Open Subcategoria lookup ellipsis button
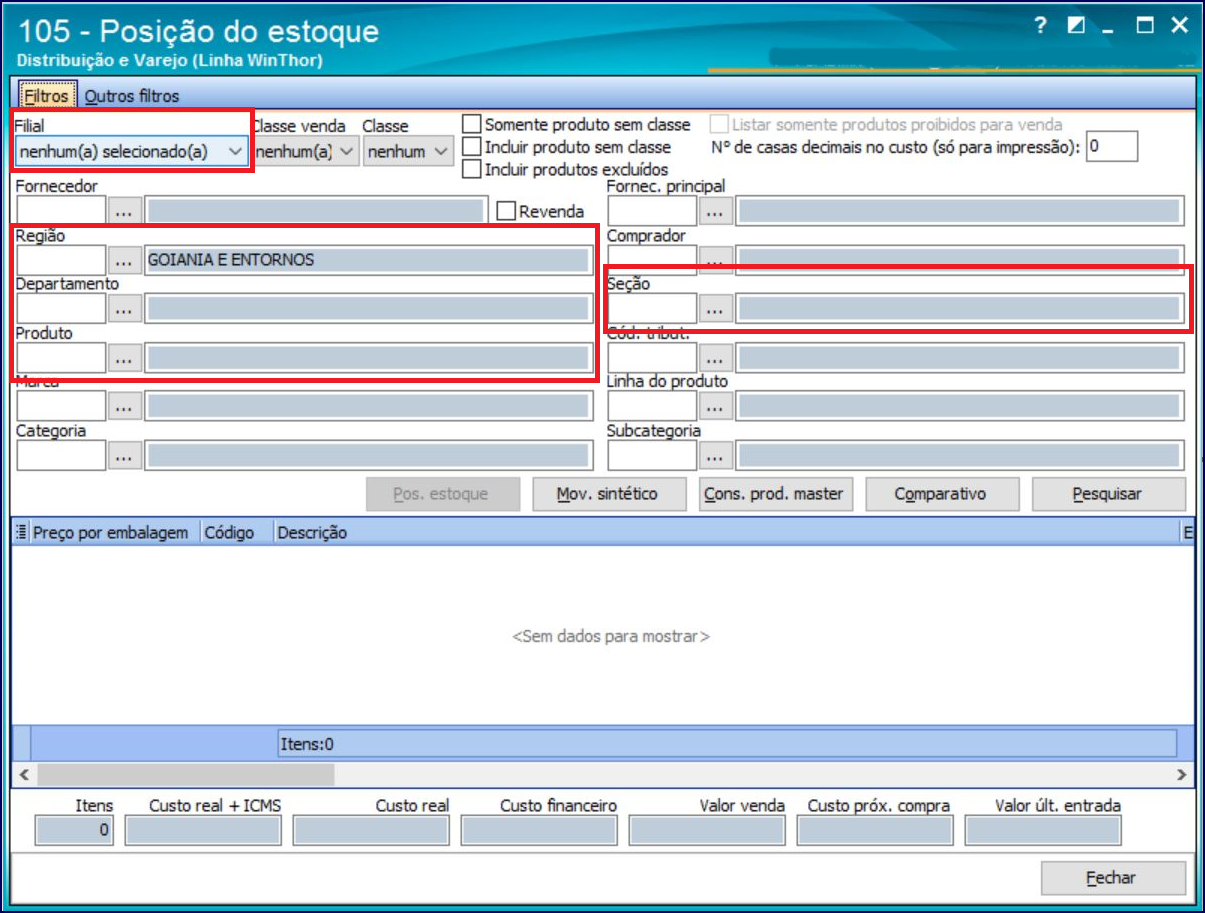This screenshot has width=1205, height=913. [x=714, y=456]
